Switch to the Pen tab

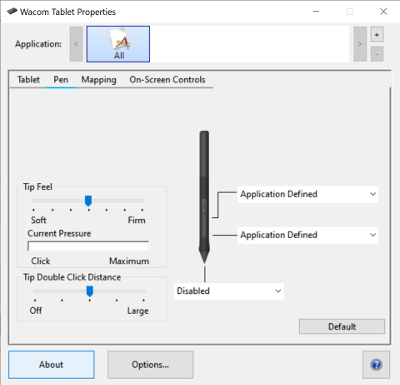pos(61,80)
